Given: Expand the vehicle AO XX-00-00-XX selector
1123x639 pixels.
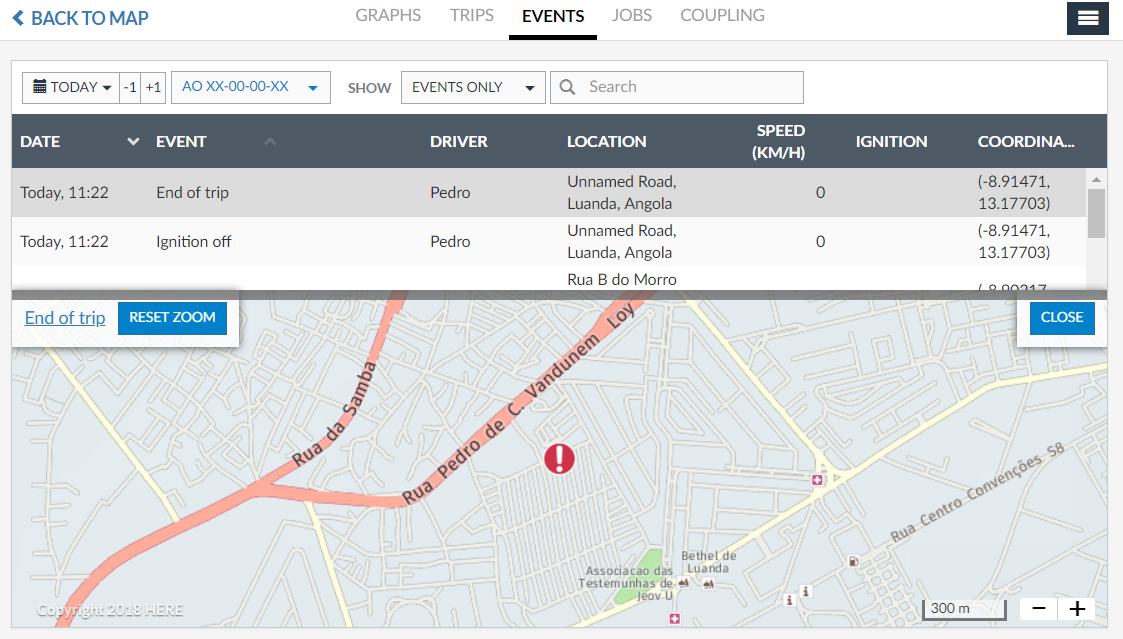Looking at the screenshot, I should pyautogui.click(x=250, y=87).
